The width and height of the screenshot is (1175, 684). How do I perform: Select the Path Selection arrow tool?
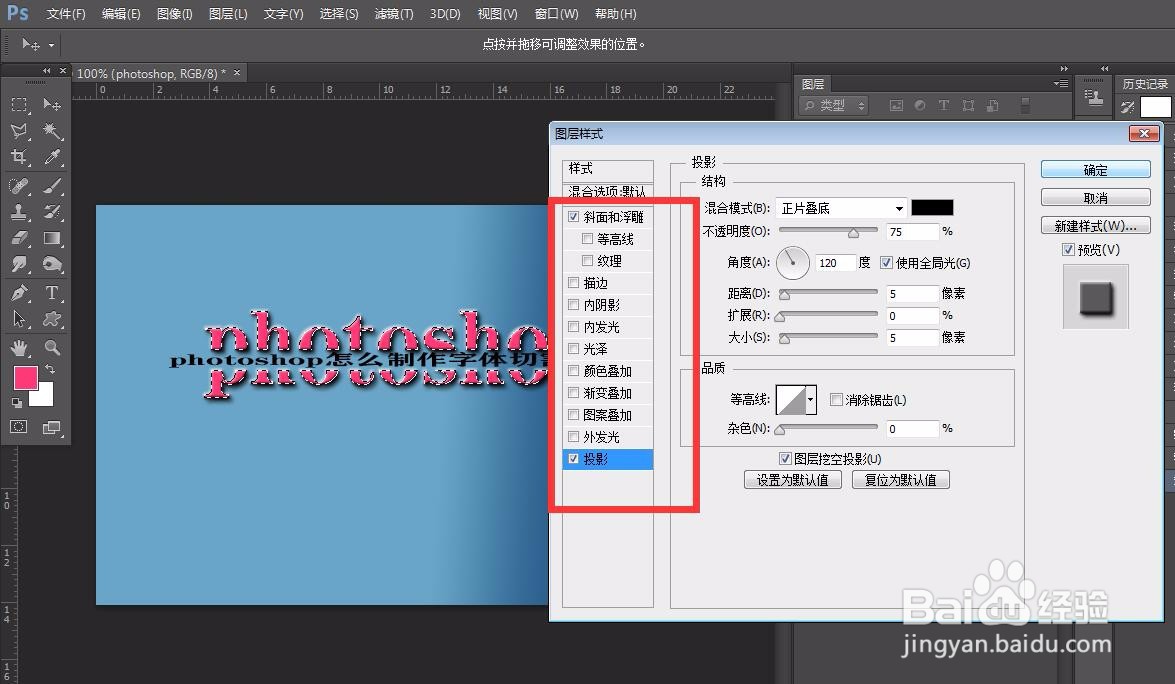(x=19, y=318)
